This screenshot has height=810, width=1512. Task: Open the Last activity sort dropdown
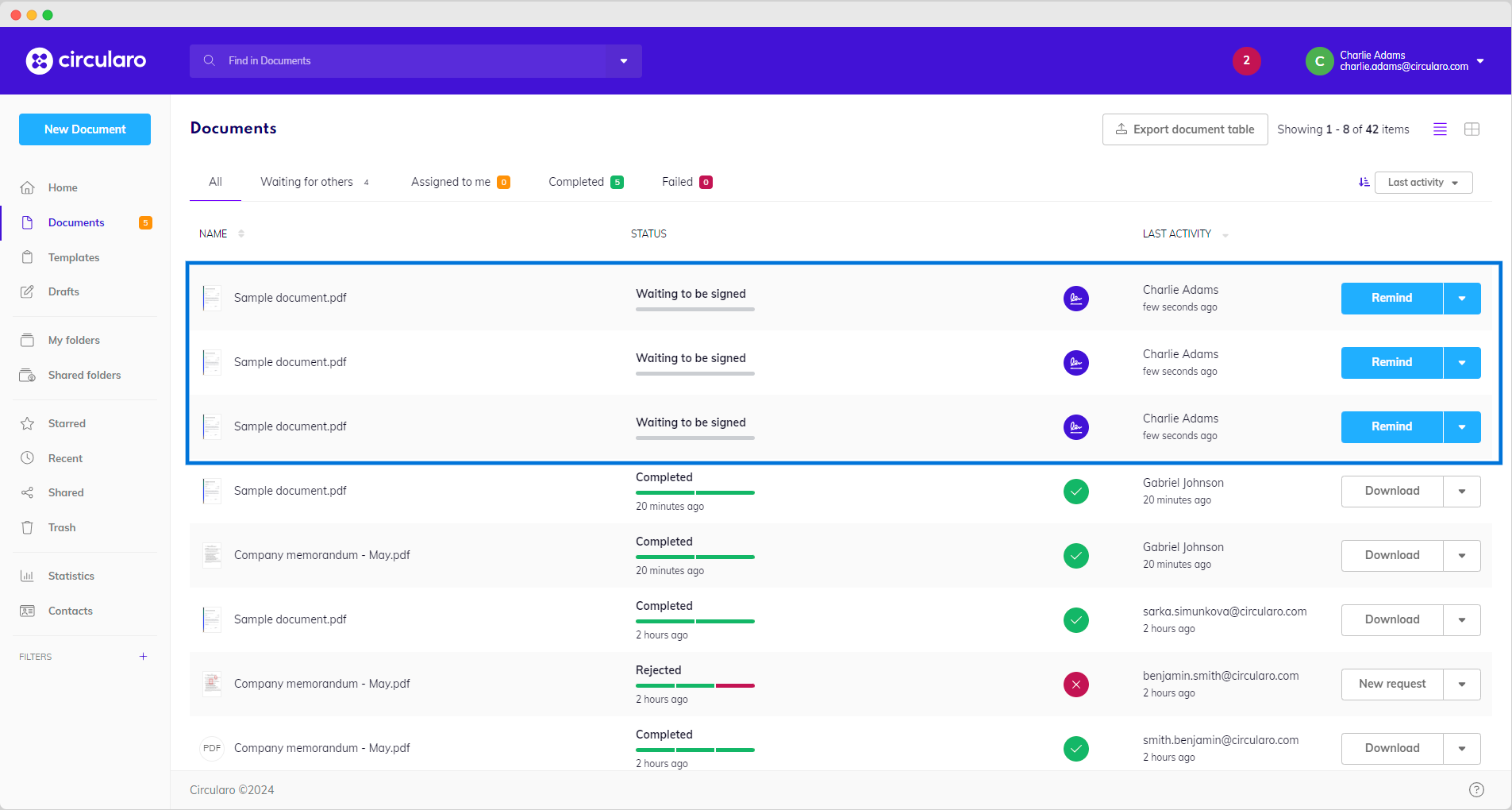point(1423,183)
